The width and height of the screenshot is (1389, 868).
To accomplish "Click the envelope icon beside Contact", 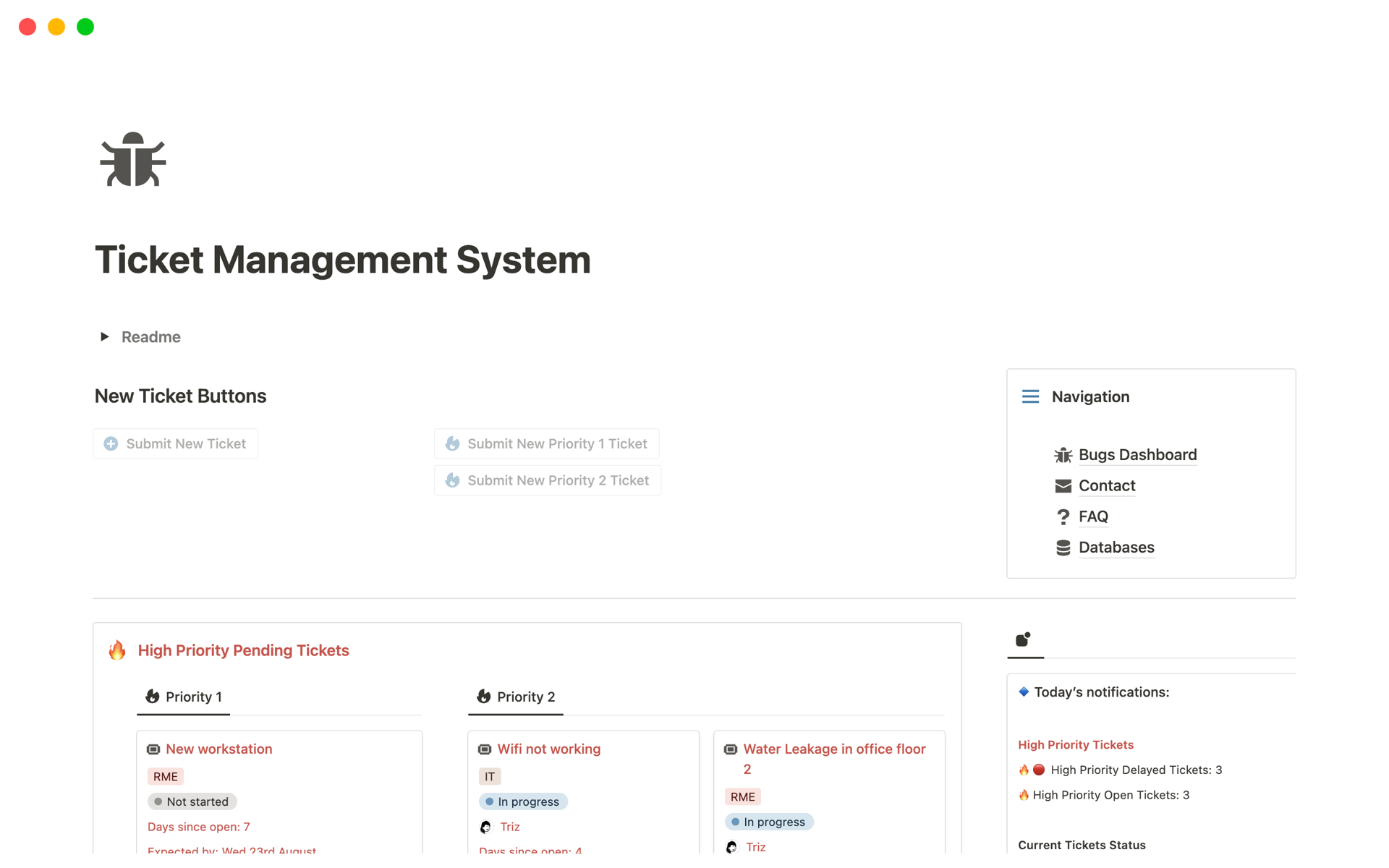I will pyautogui.click(x=1063, y=486).
